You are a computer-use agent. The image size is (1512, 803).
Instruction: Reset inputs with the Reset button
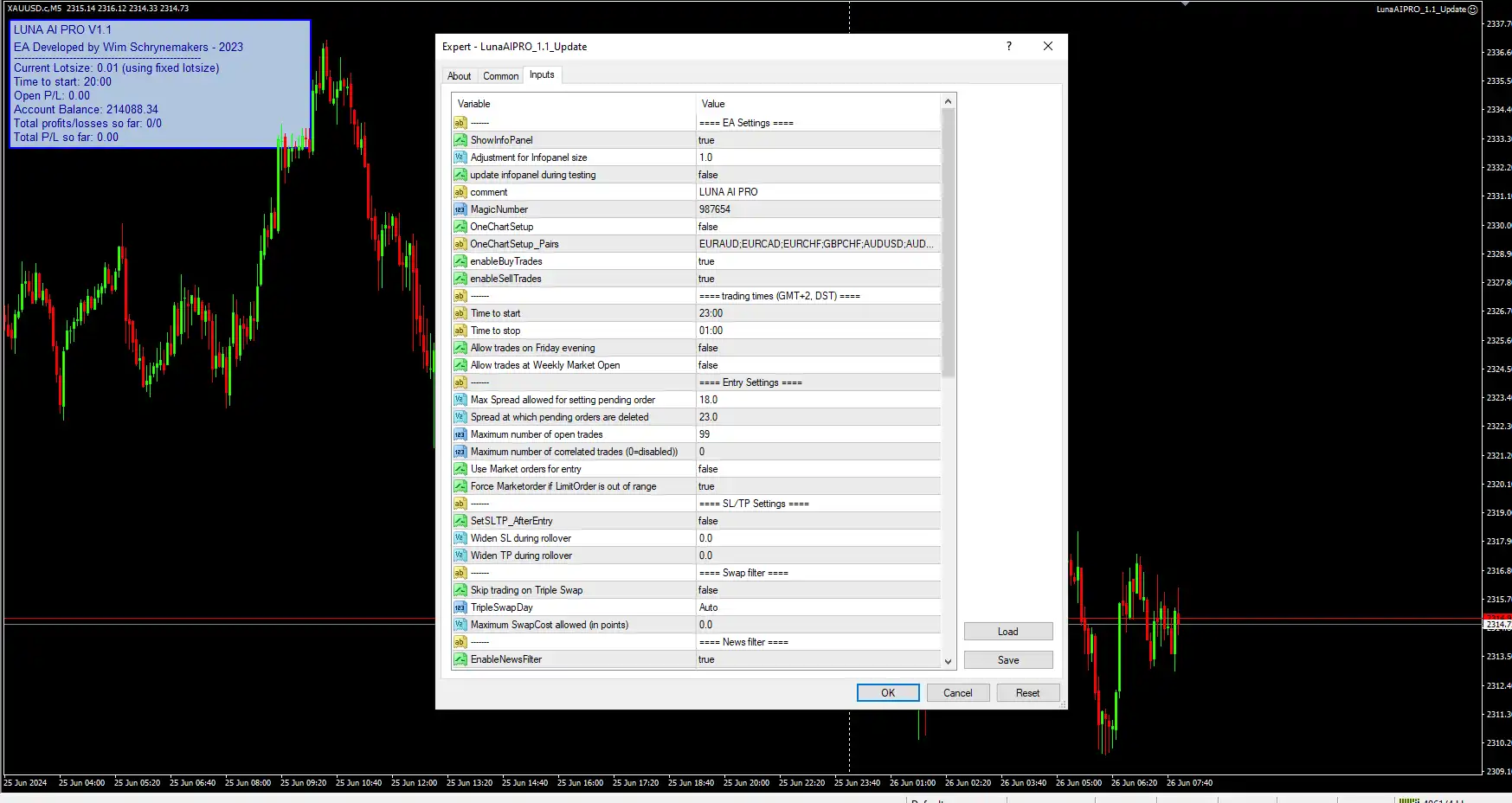click(x=1028, y=693)
